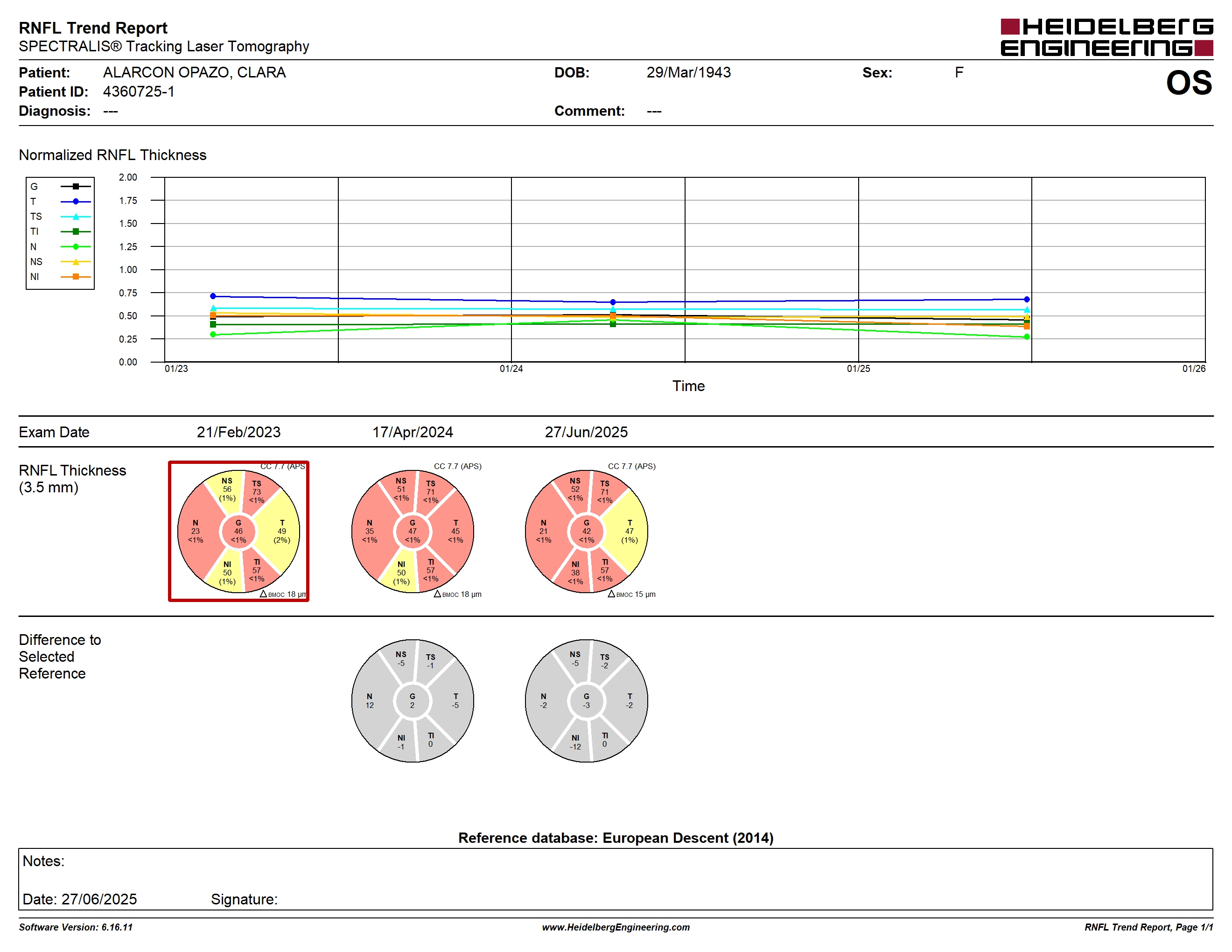Click the Difference to Selected Reference label

click(x=60, y=657)
